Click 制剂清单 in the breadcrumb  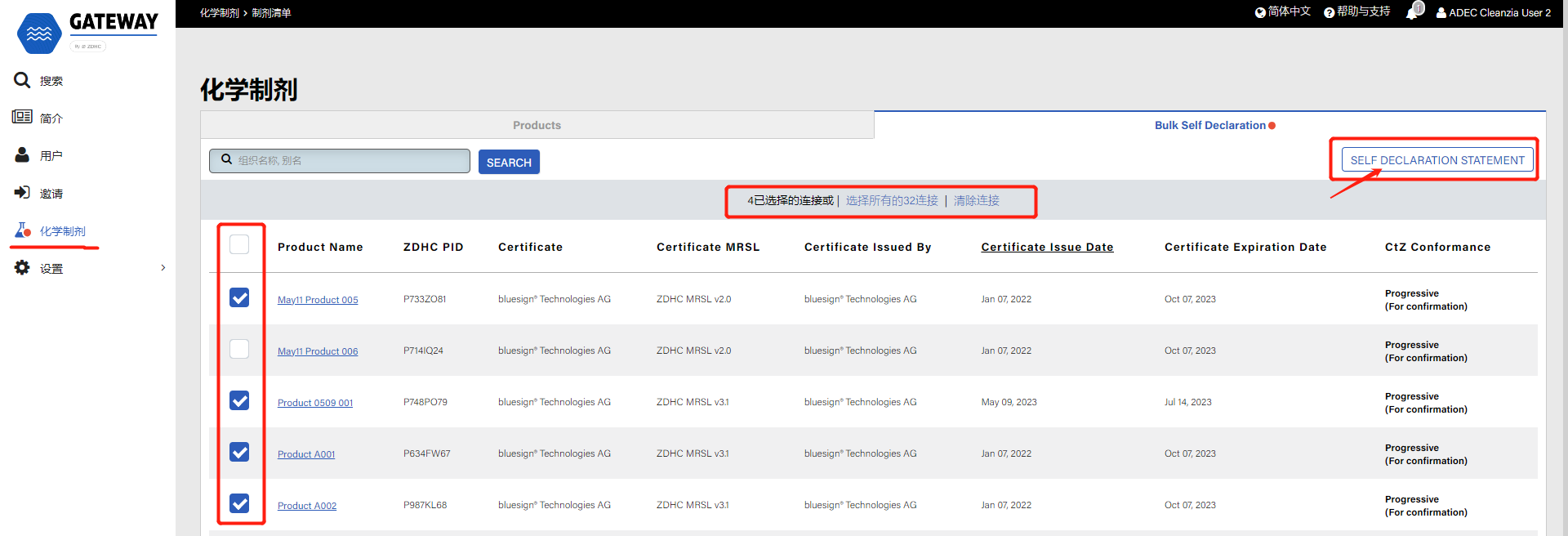coord(271,13)
